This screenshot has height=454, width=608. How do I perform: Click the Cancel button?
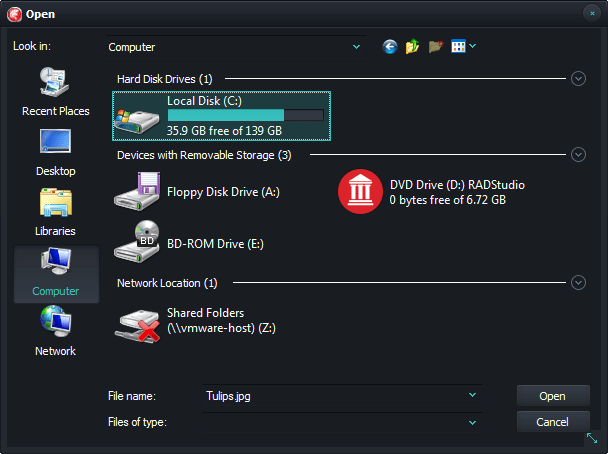tap(553, 422)
